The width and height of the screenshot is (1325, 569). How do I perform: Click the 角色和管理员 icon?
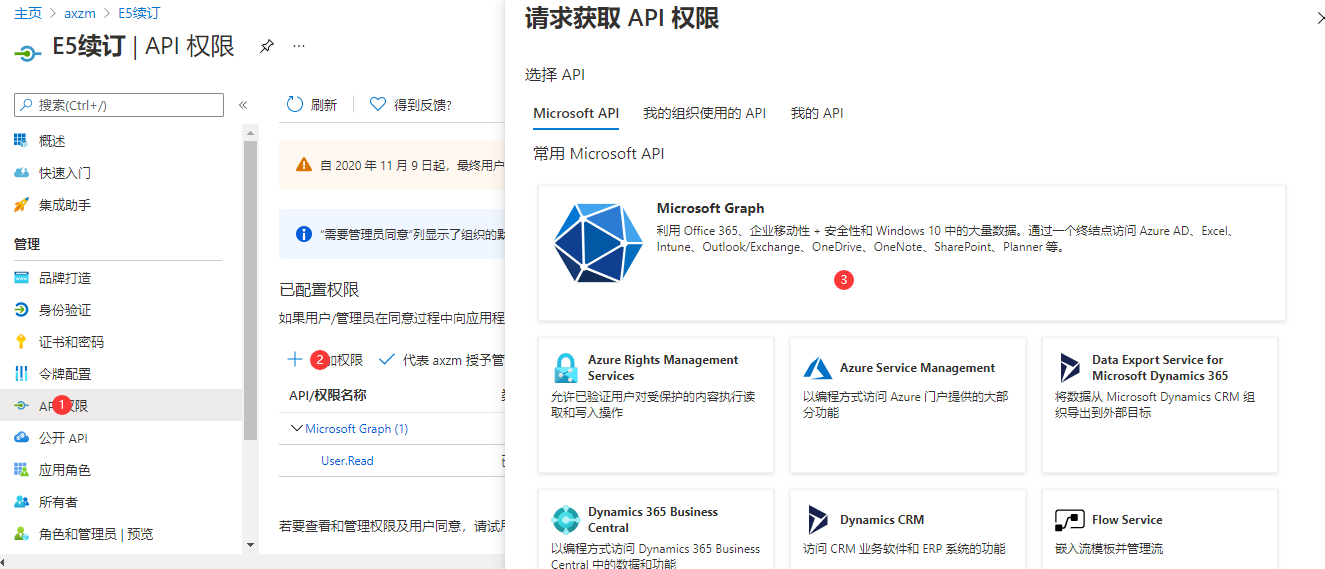point(21,534)
